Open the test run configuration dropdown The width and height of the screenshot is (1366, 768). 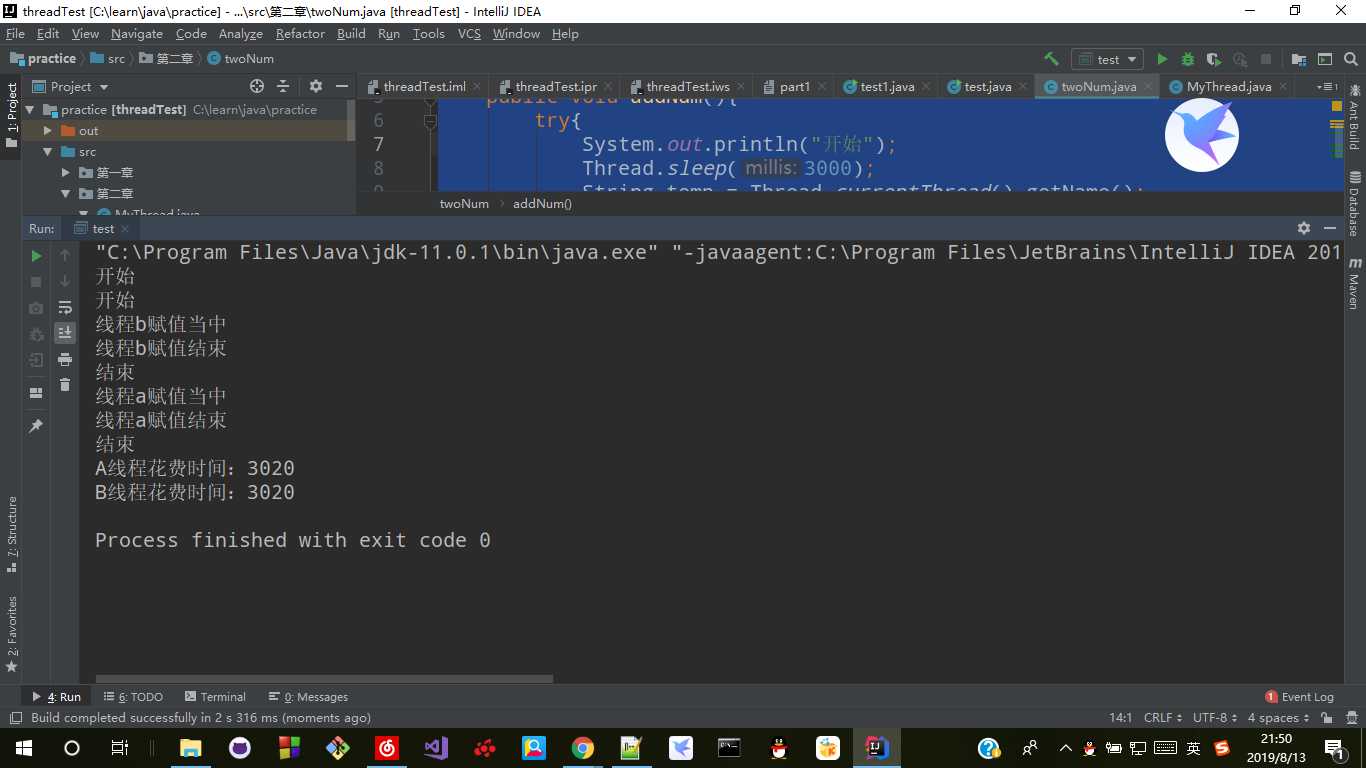point(1107,59)
